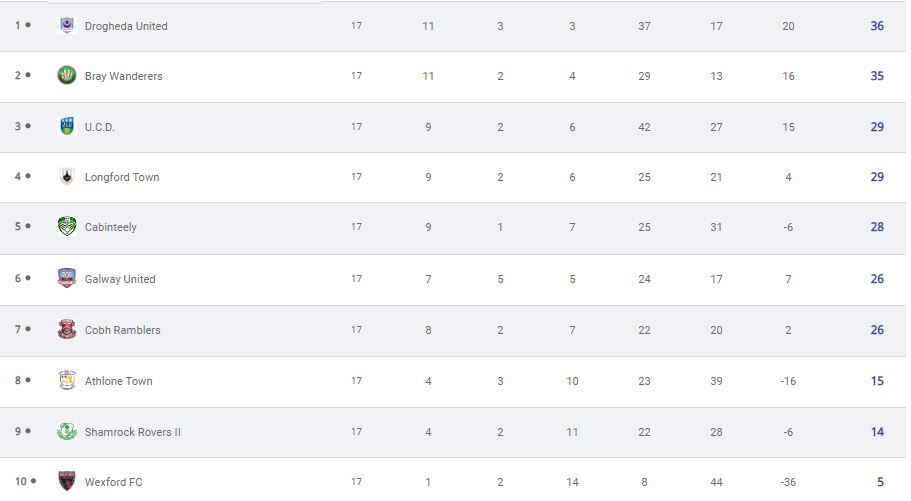
Task: Click the Cobh Ramblers club crest
Action: click(67, 329)
